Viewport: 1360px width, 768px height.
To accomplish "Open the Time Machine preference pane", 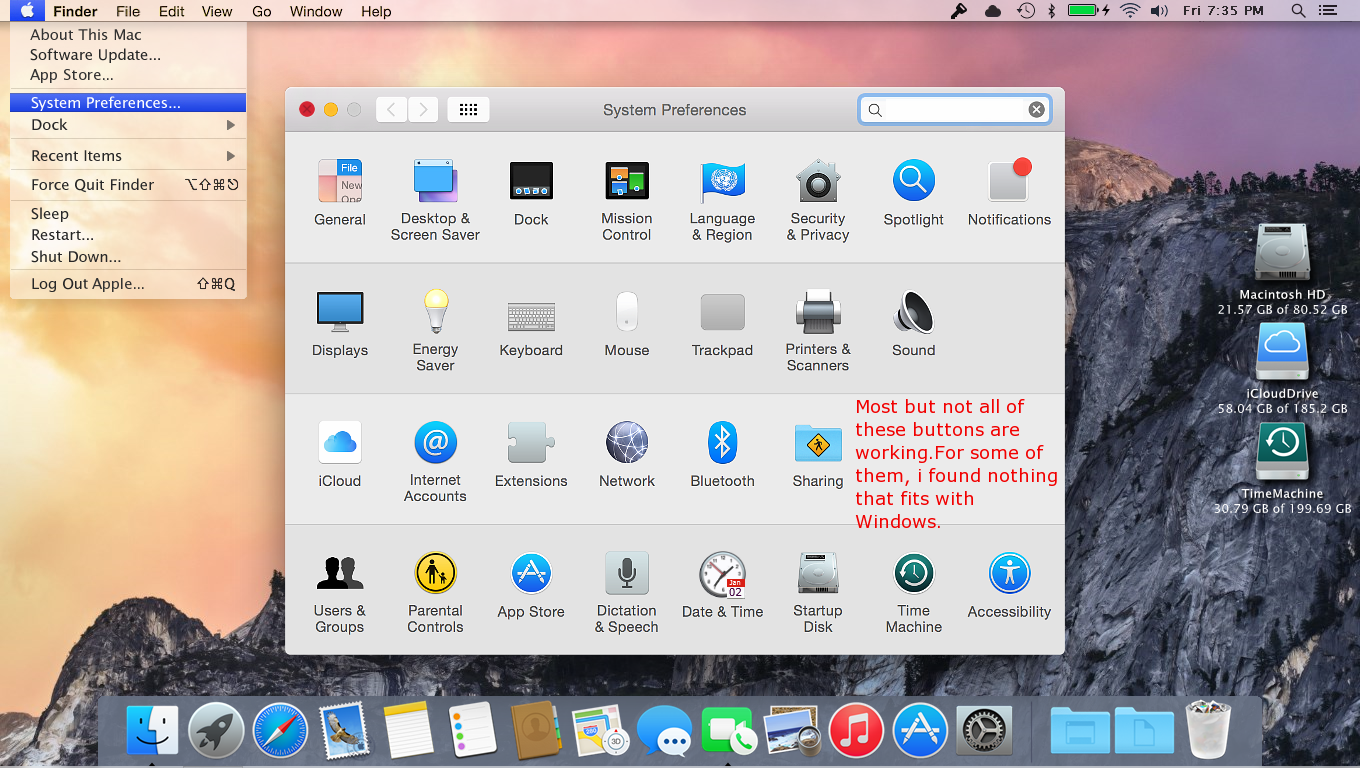I will click(x=913, y=592).
